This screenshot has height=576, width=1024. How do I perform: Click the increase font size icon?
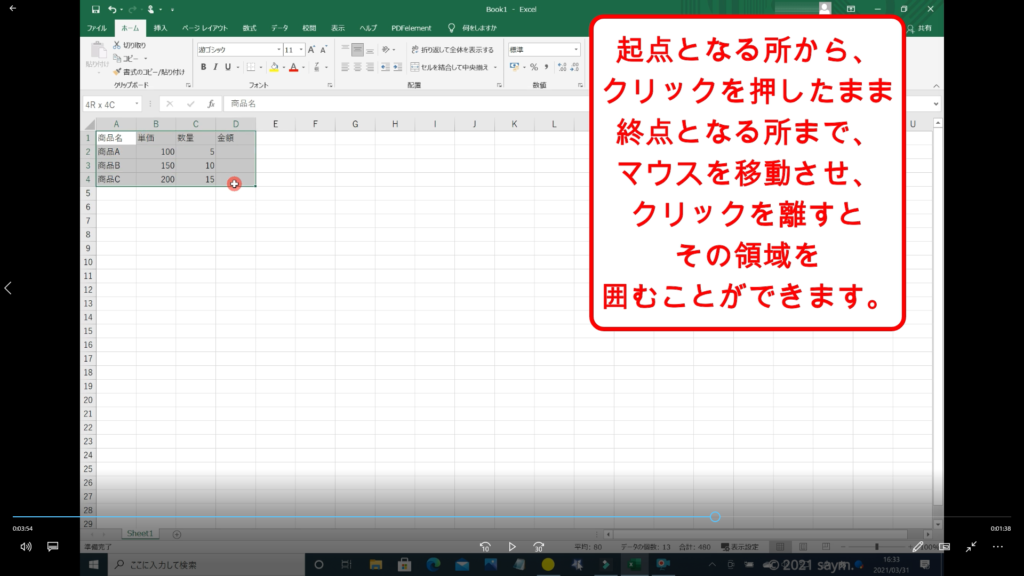pos(312,49)
